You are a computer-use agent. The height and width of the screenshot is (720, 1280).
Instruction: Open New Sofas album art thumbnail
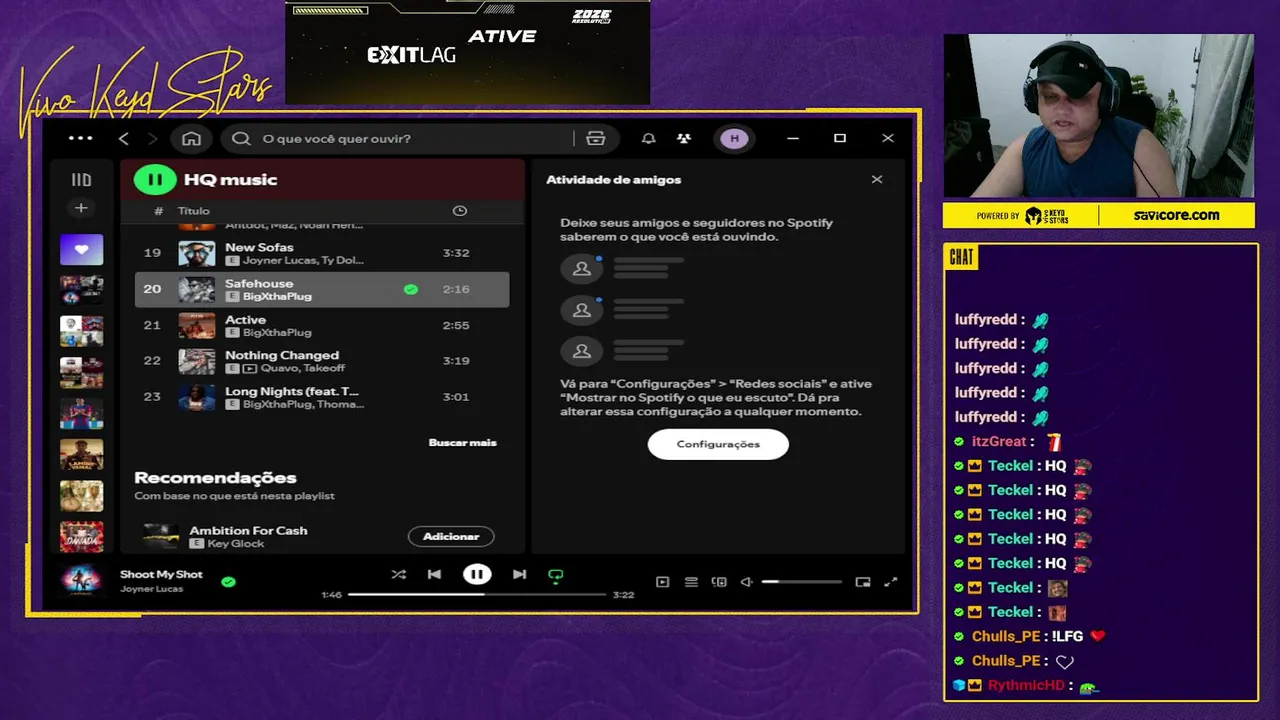(197, 253)
